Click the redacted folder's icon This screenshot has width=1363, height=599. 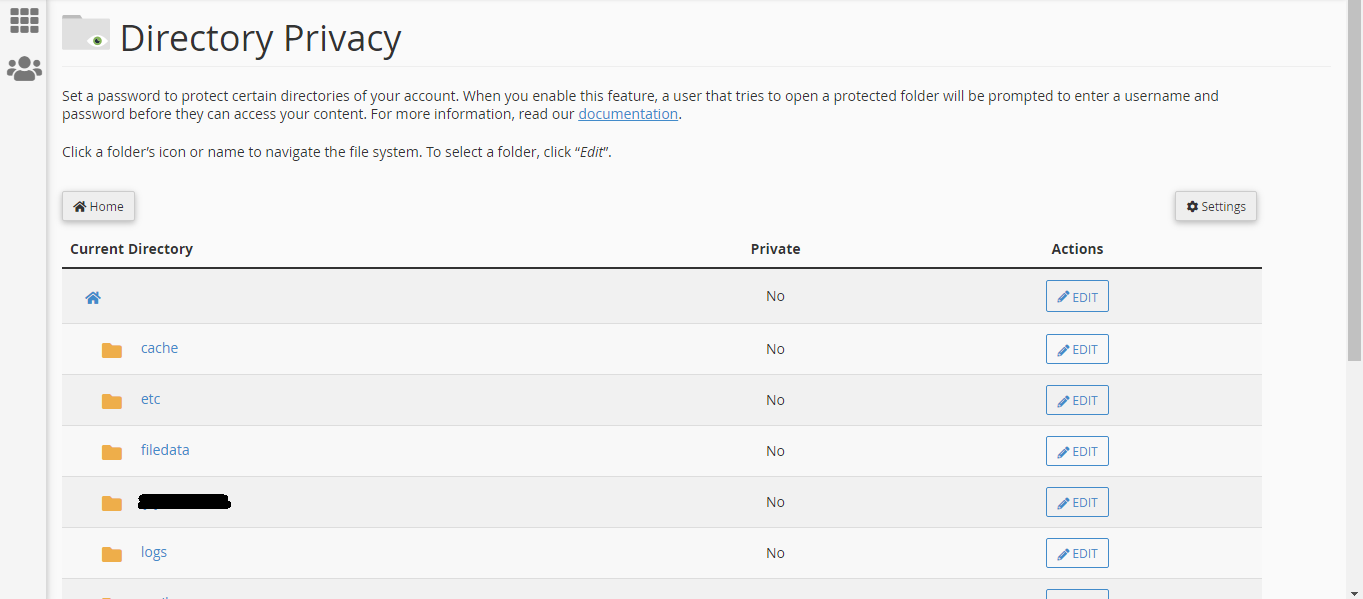(x=112, y=503)
